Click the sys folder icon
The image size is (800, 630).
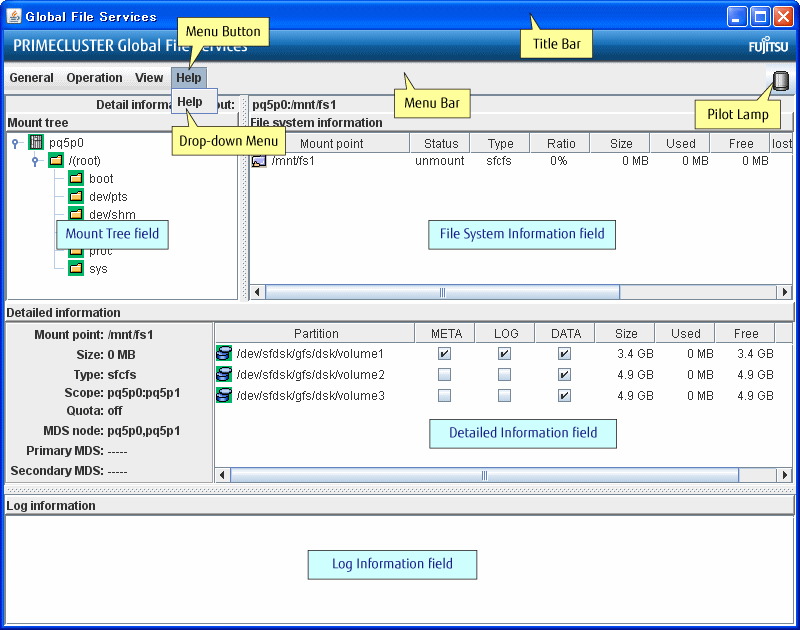click(x=76, y=268)
